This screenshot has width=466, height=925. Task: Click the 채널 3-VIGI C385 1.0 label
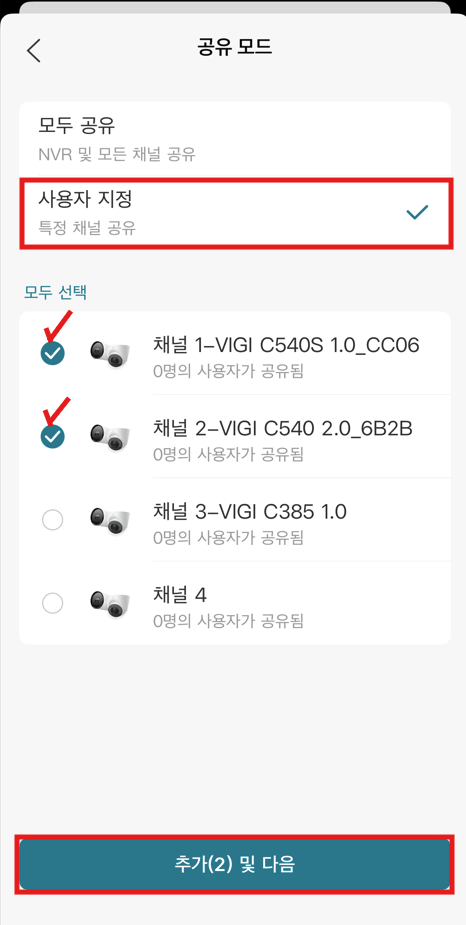250,511
